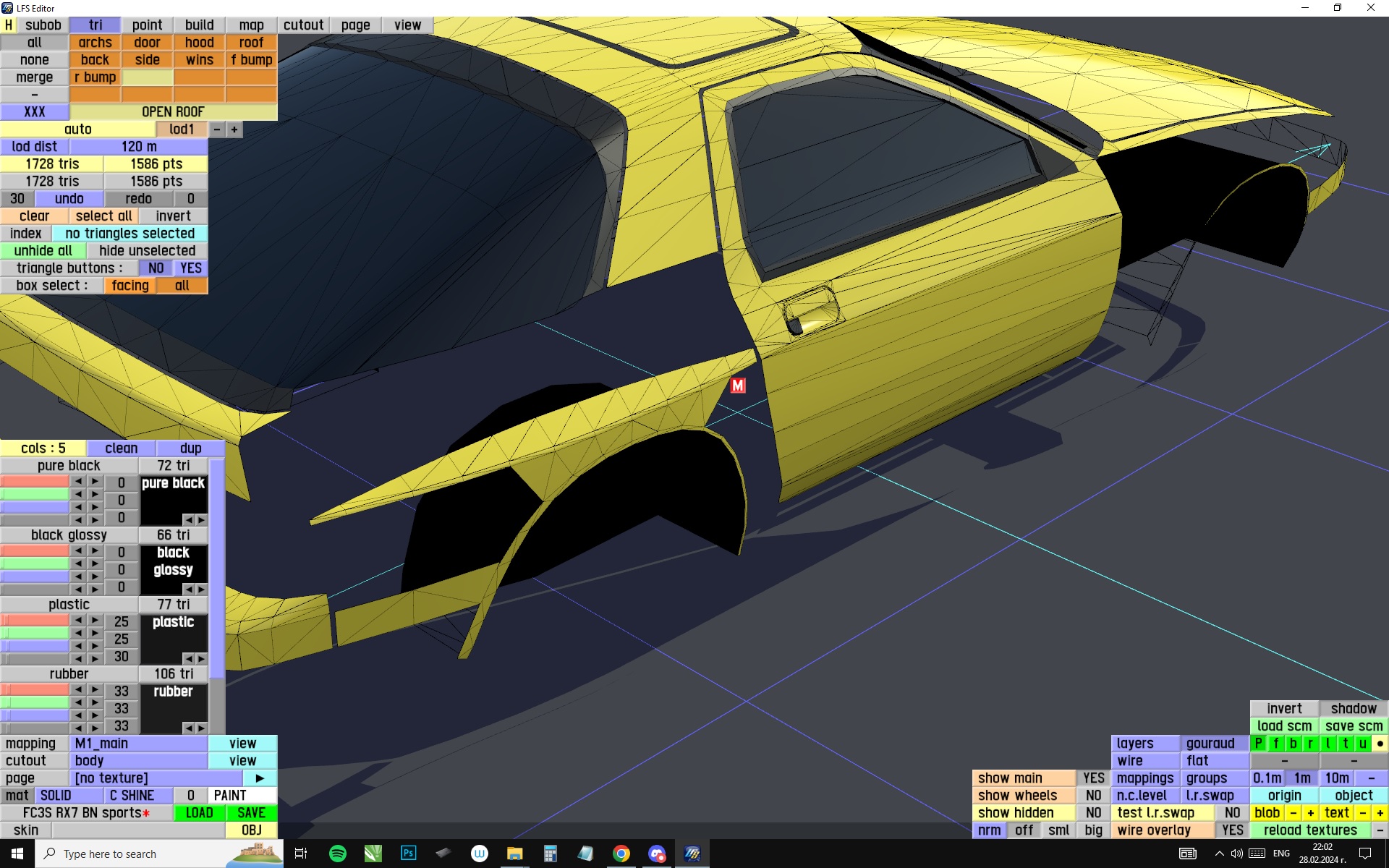Open Spotify from the taskbar

click(x=337, y=854)
